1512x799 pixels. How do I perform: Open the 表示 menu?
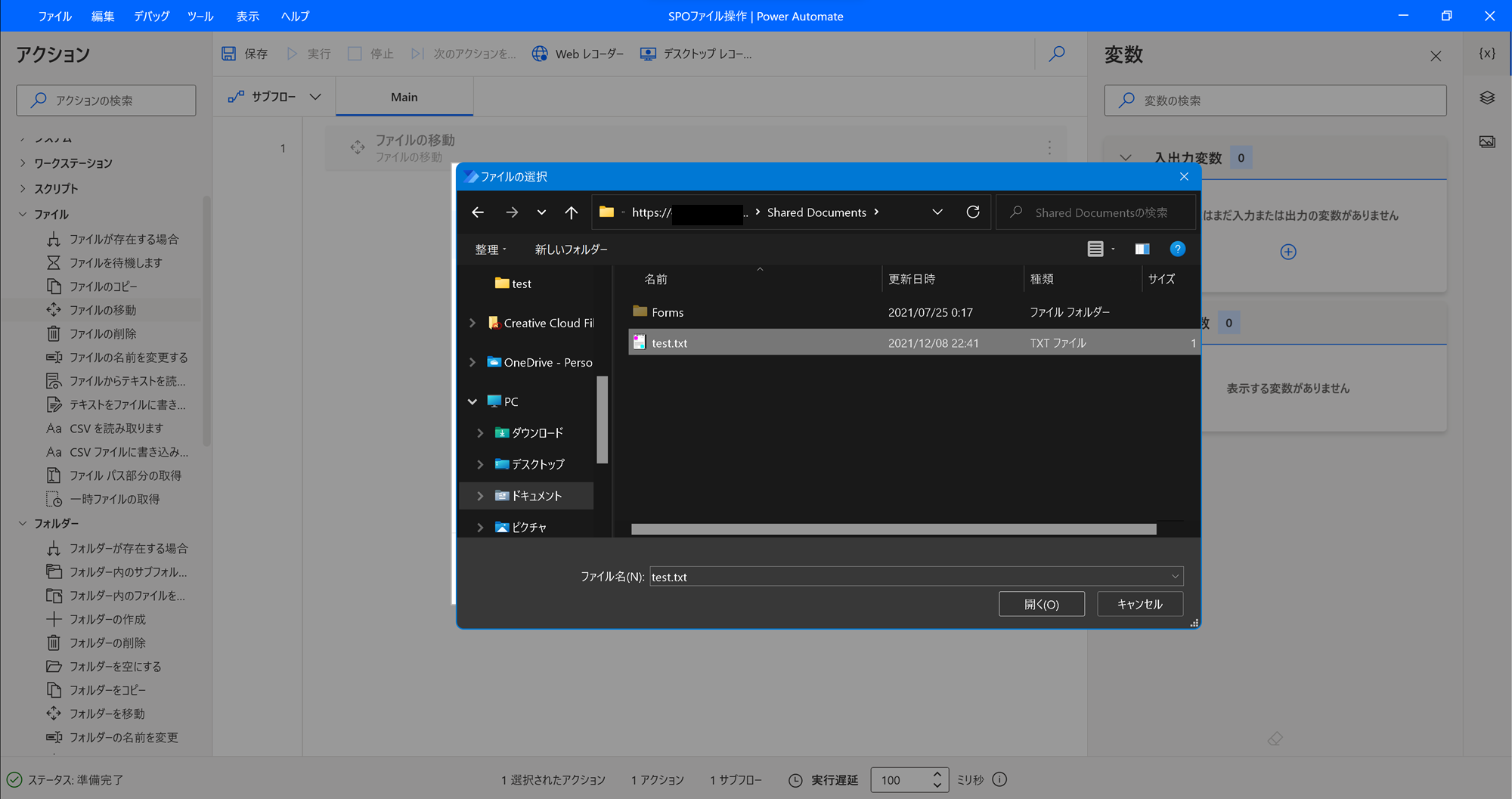click(x=247, y=16)
